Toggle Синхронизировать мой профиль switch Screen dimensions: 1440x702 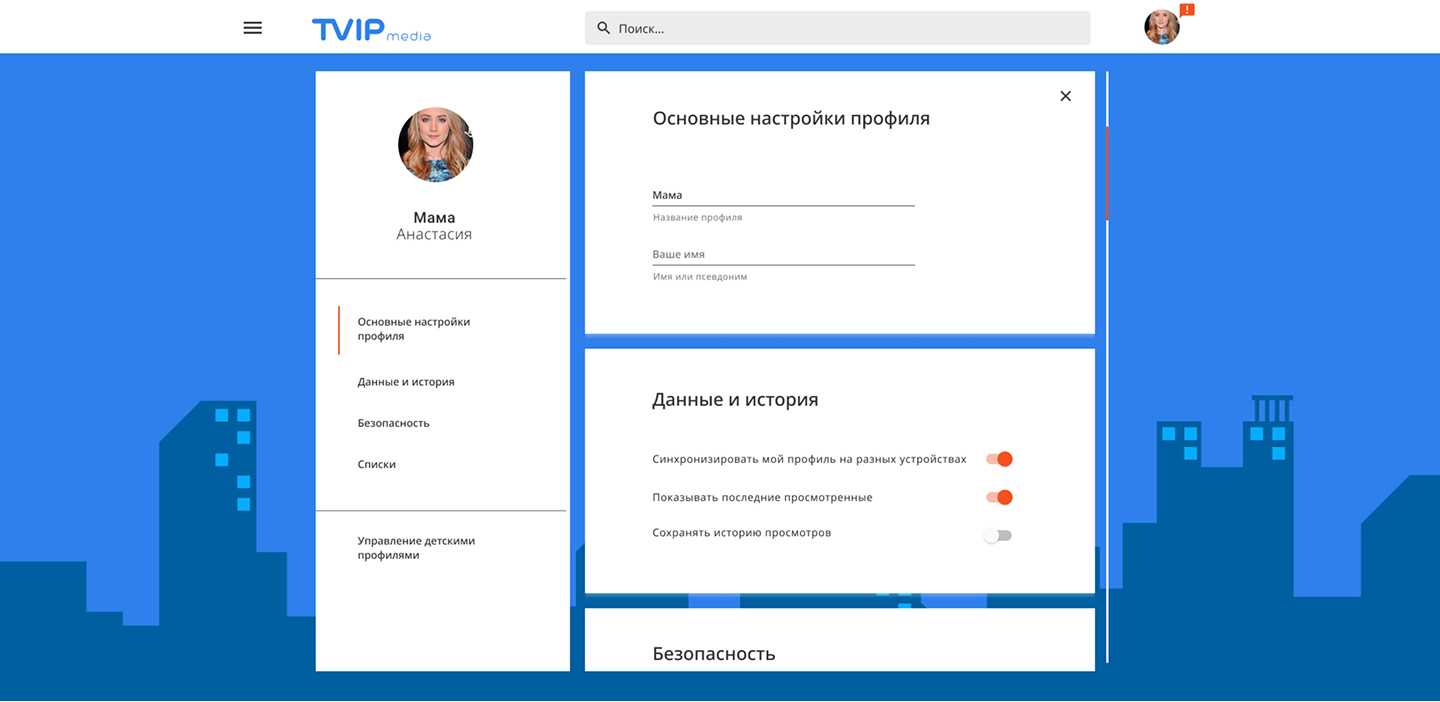coord(999,459)
